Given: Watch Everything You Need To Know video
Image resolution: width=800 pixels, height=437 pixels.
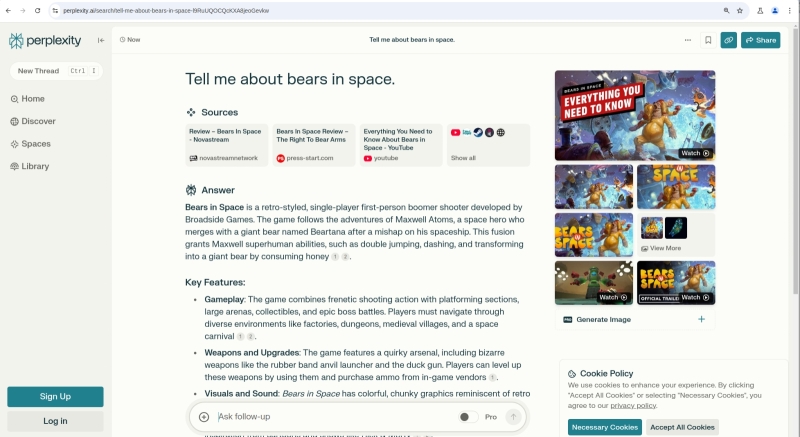Looking at the screenshot, I should pos(635,115).
